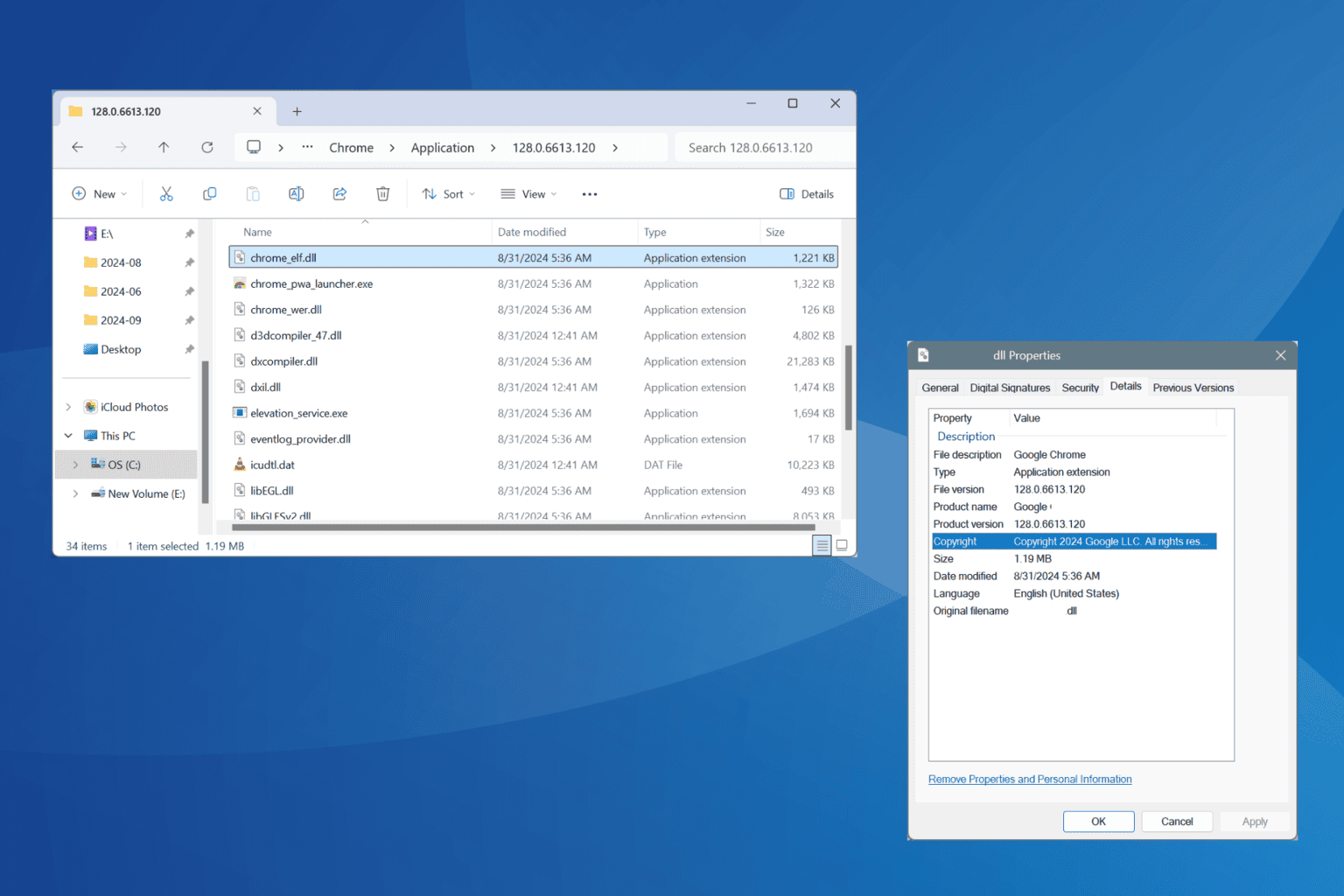Go back with the left arrow
The image size is (1344, 896).
(x=78, y=147)
